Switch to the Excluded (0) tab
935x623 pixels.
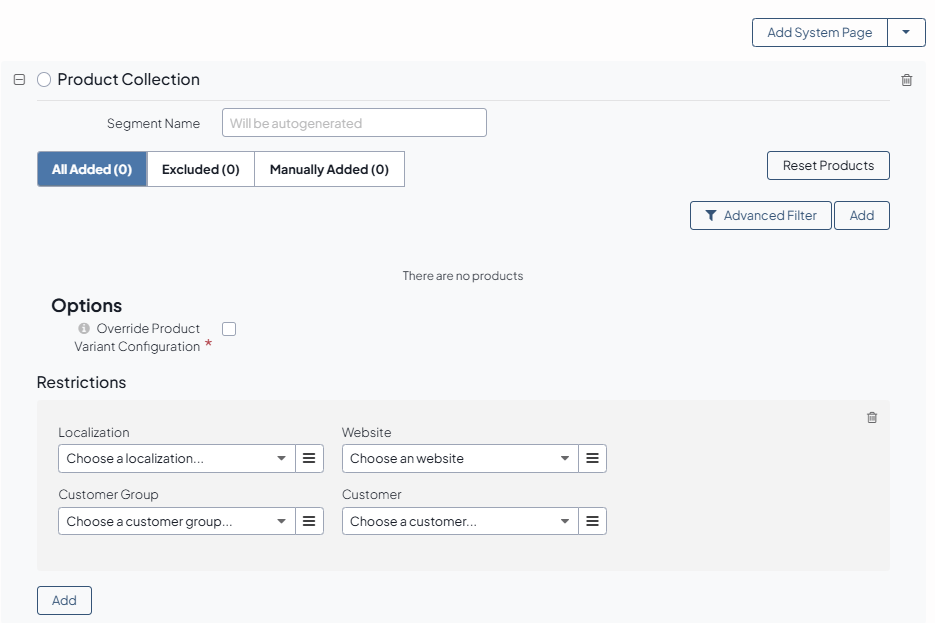tap(201, 169)
